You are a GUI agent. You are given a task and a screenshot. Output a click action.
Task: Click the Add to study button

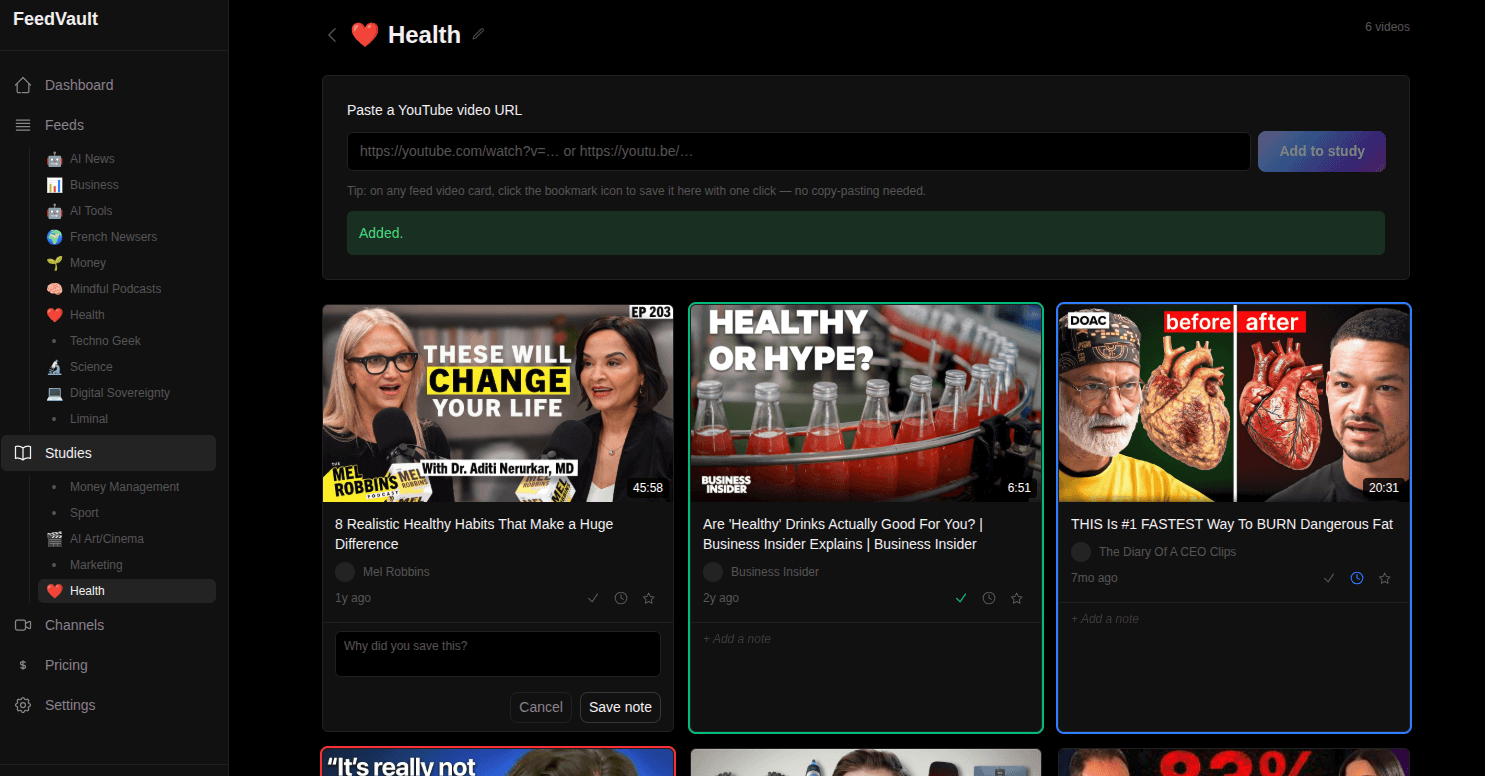tap(1322, 151)
